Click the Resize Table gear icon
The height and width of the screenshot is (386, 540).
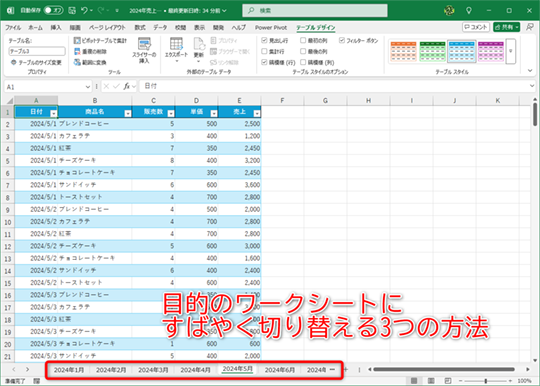point(13,62)
